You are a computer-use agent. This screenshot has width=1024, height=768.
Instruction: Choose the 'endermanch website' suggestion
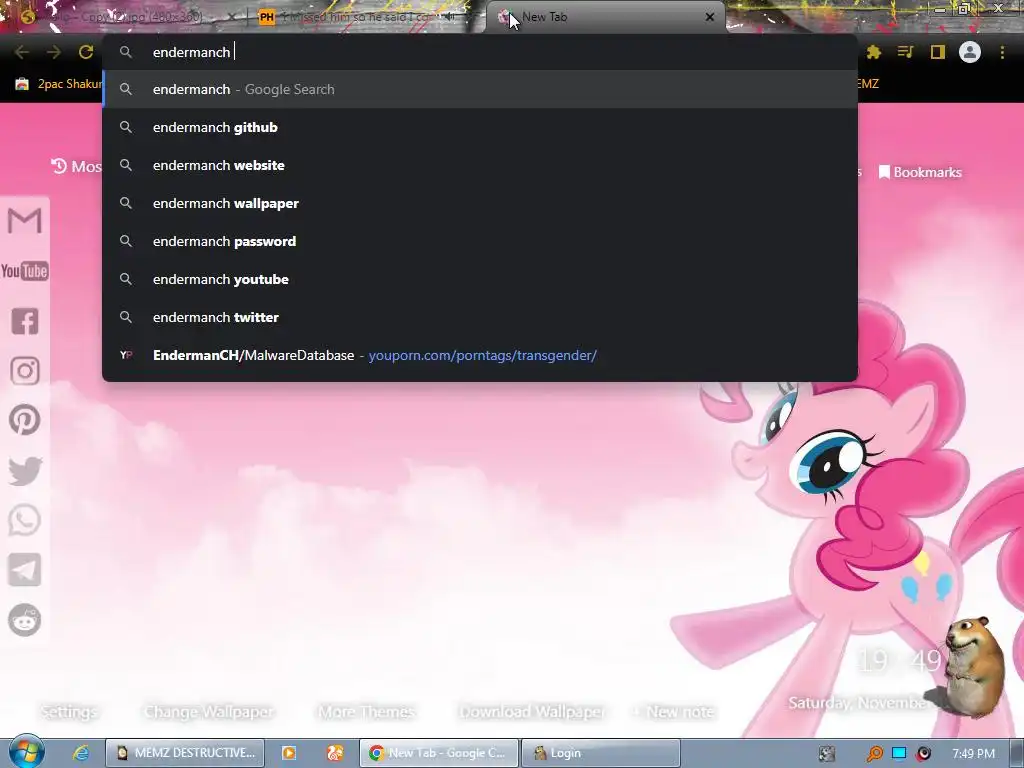click(480, 165)
